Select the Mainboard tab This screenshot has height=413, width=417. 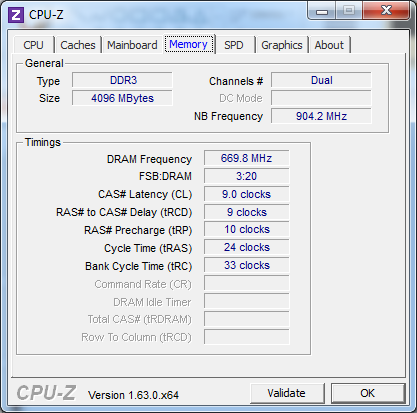(132, 45)
